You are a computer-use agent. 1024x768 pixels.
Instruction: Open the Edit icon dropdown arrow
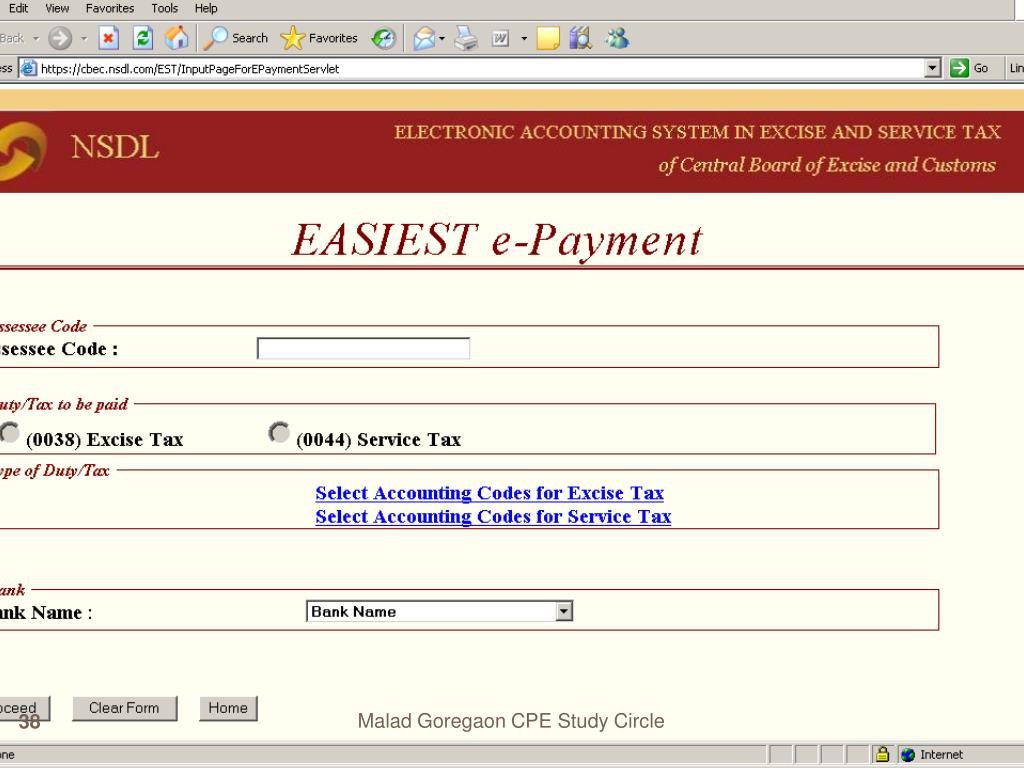(524, 39)
